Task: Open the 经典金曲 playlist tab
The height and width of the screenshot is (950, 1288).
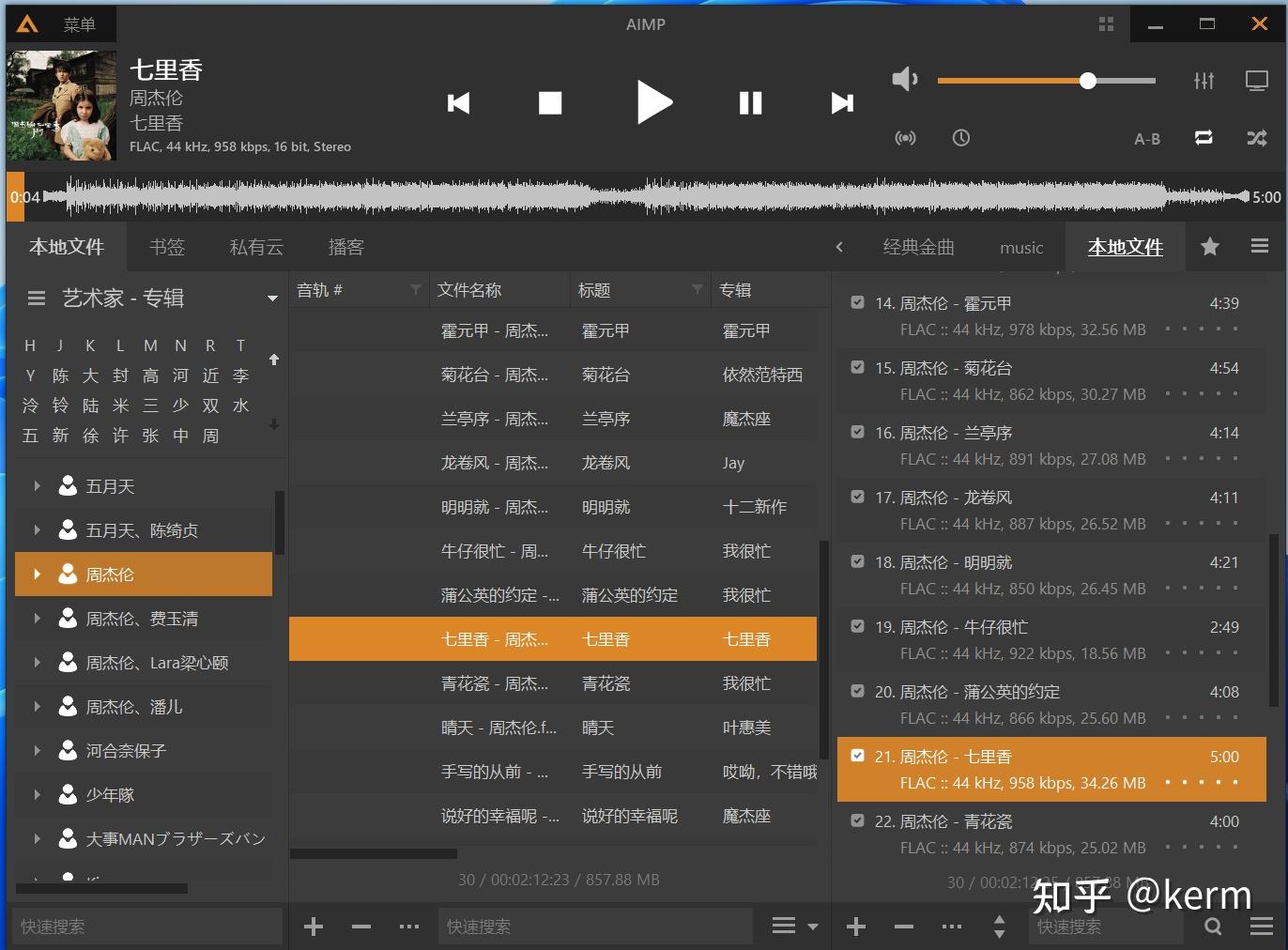Action: coord(918,247)
